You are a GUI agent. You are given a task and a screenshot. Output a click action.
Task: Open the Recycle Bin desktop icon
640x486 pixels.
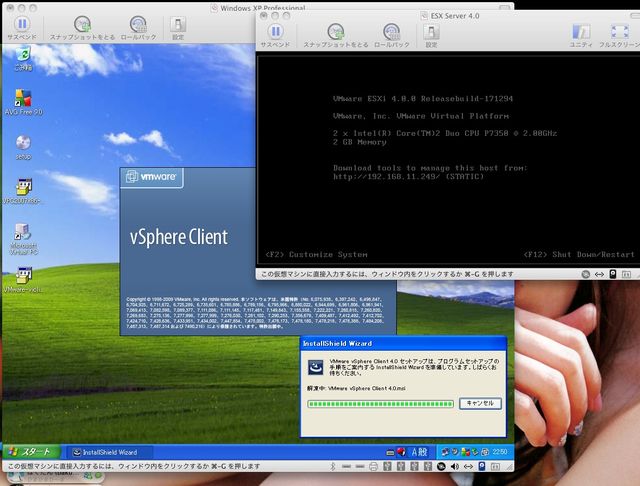[x=23, y=58]
